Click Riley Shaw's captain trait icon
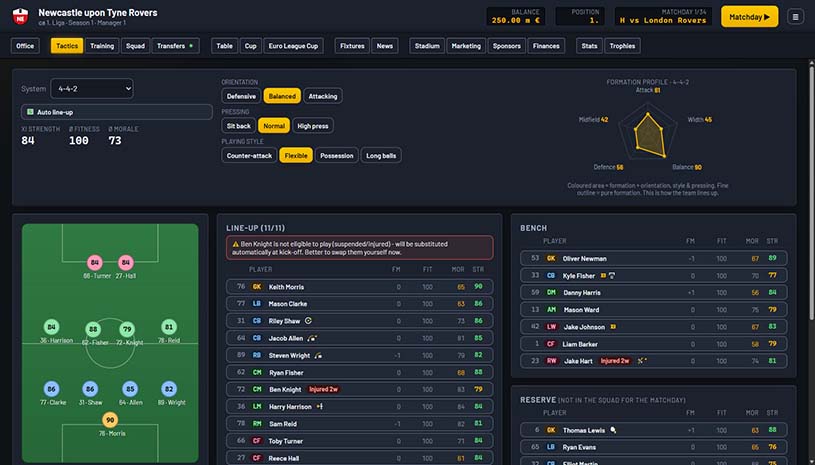815x465 pixels. click(x=308, y=321)
